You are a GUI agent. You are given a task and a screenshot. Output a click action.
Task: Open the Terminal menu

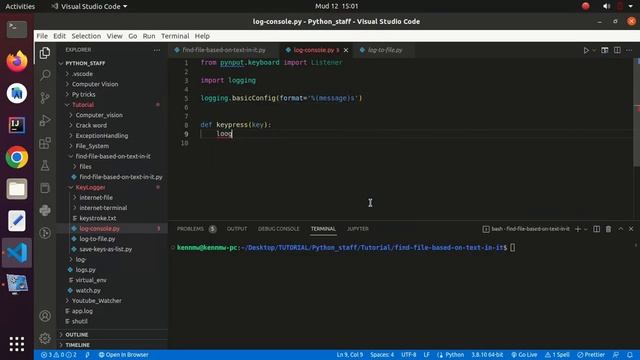pyautogui.click(x=175, y=36)
